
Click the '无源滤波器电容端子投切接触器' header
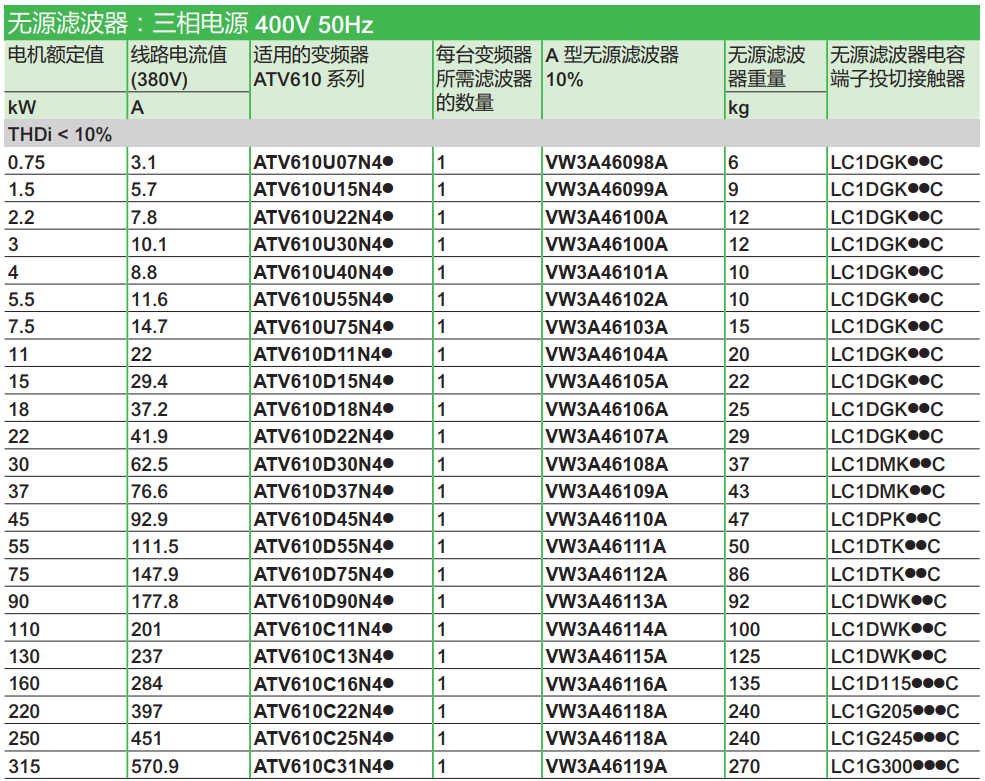[x=898, y=66]
